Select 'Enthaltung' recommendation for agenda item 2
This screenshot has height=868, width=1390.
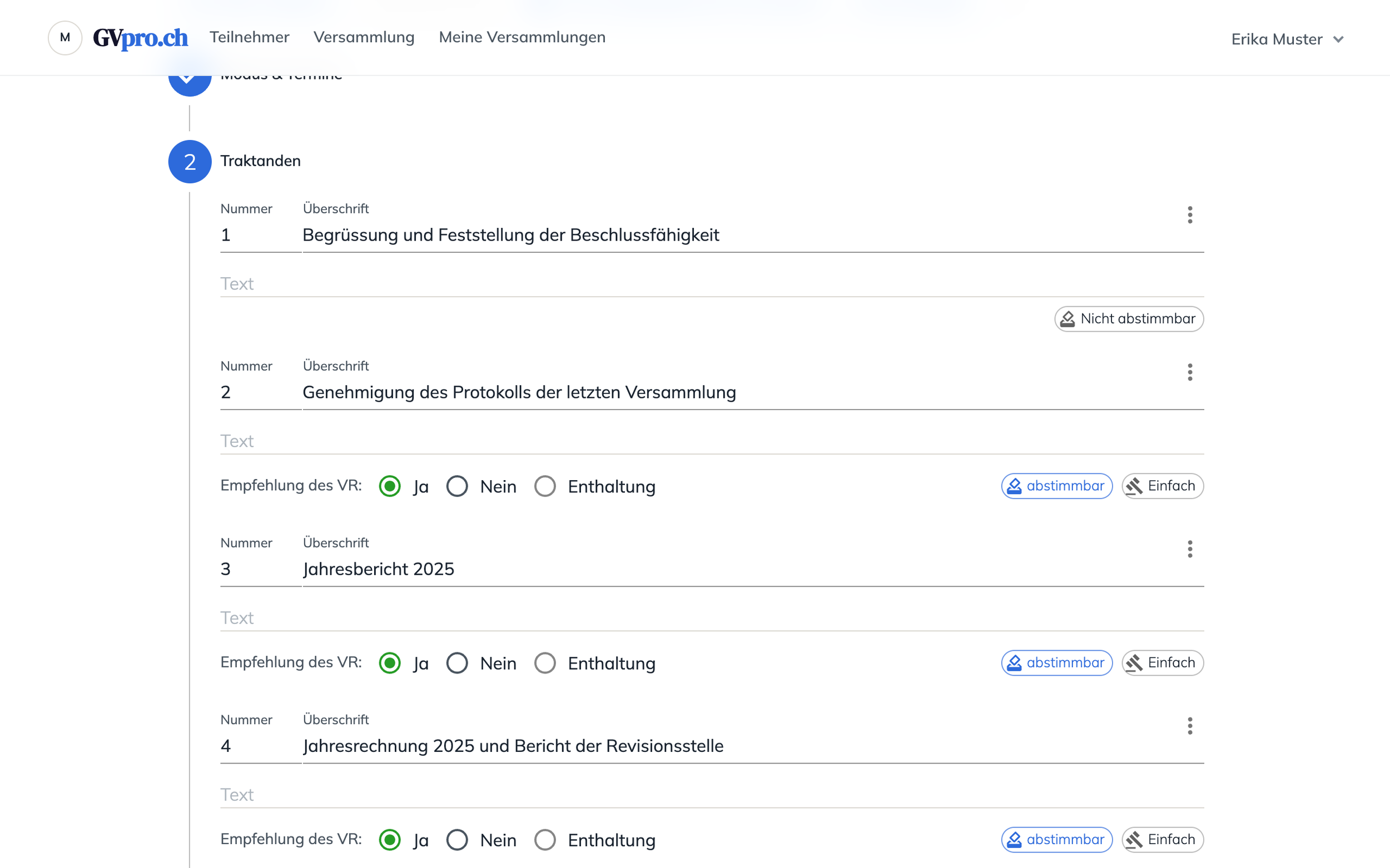(545, 486)
